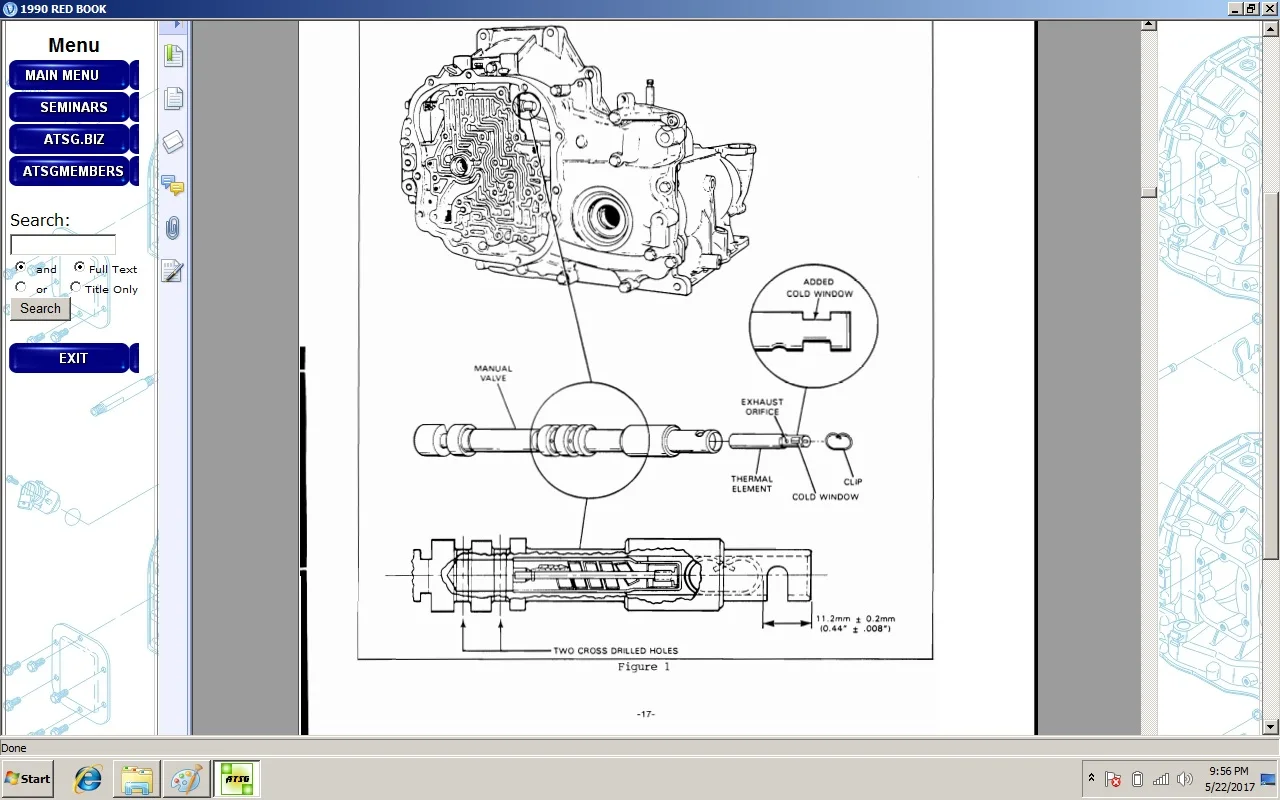Viewport: 1280px width, 800px height.
Task: Select the 'and' radio option
Action: click(20, 268)
